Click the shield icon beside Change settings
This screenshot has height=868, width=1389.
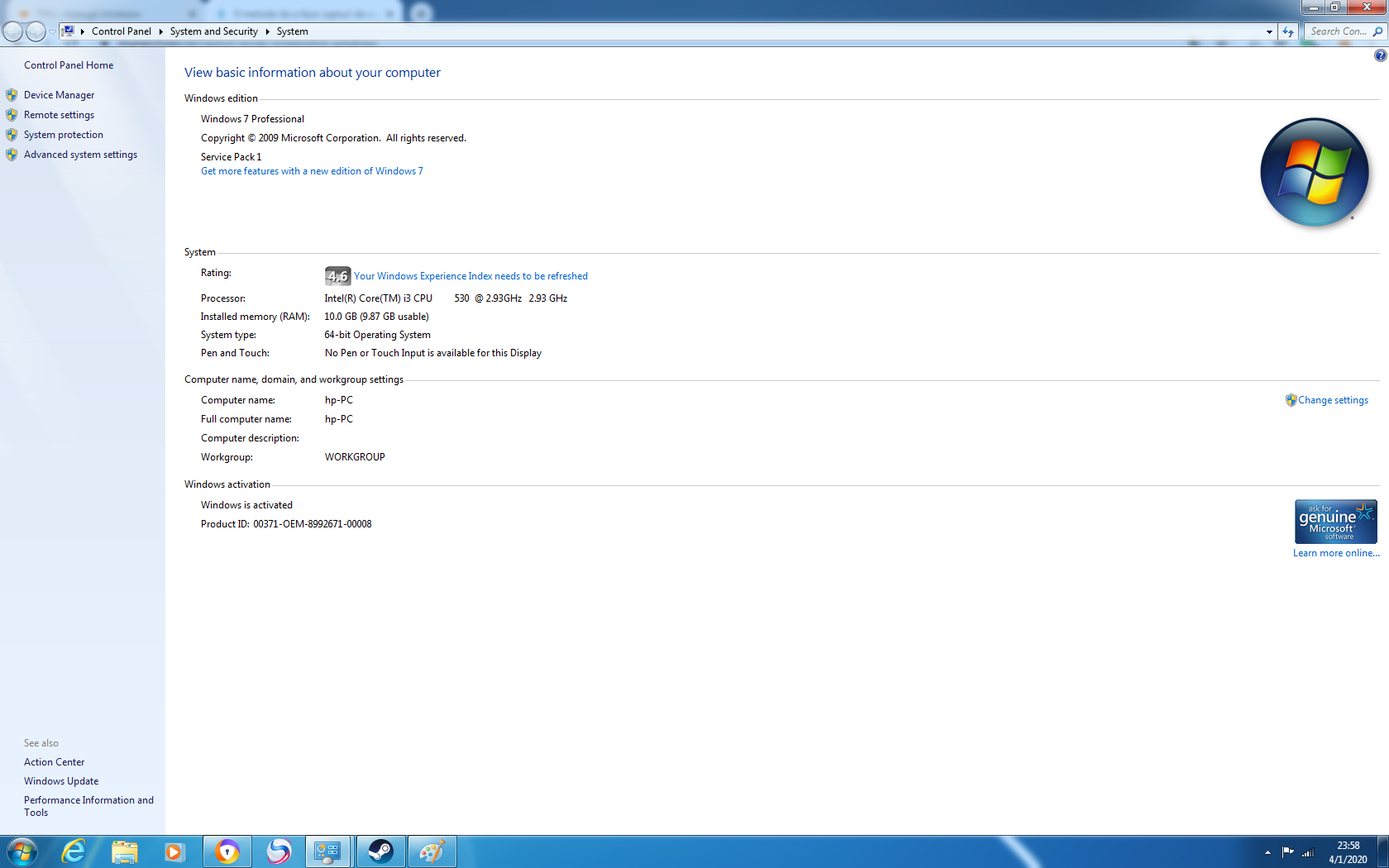click(1291, 400)
